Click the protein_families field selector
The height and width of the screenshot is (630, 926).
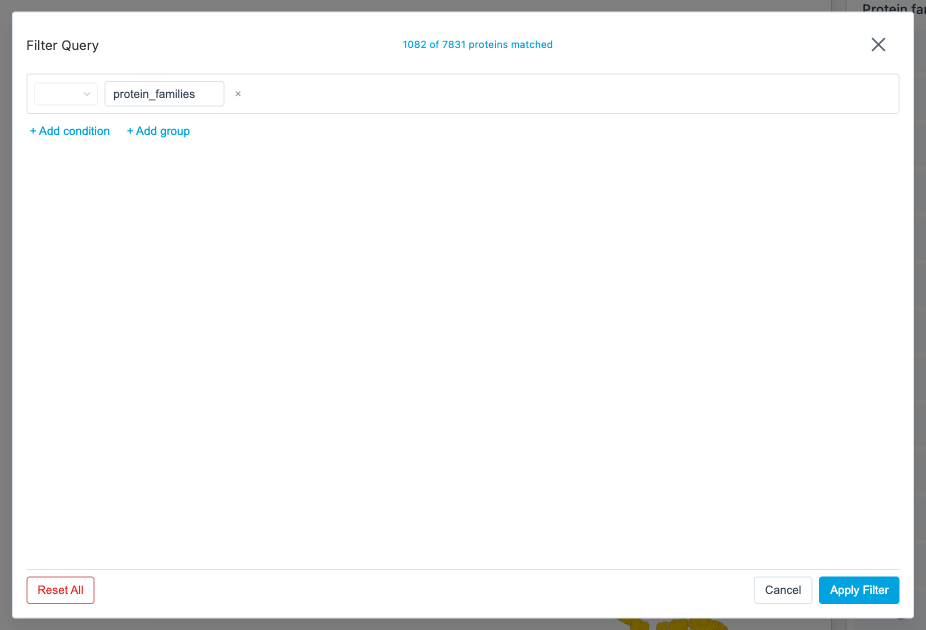164,94
